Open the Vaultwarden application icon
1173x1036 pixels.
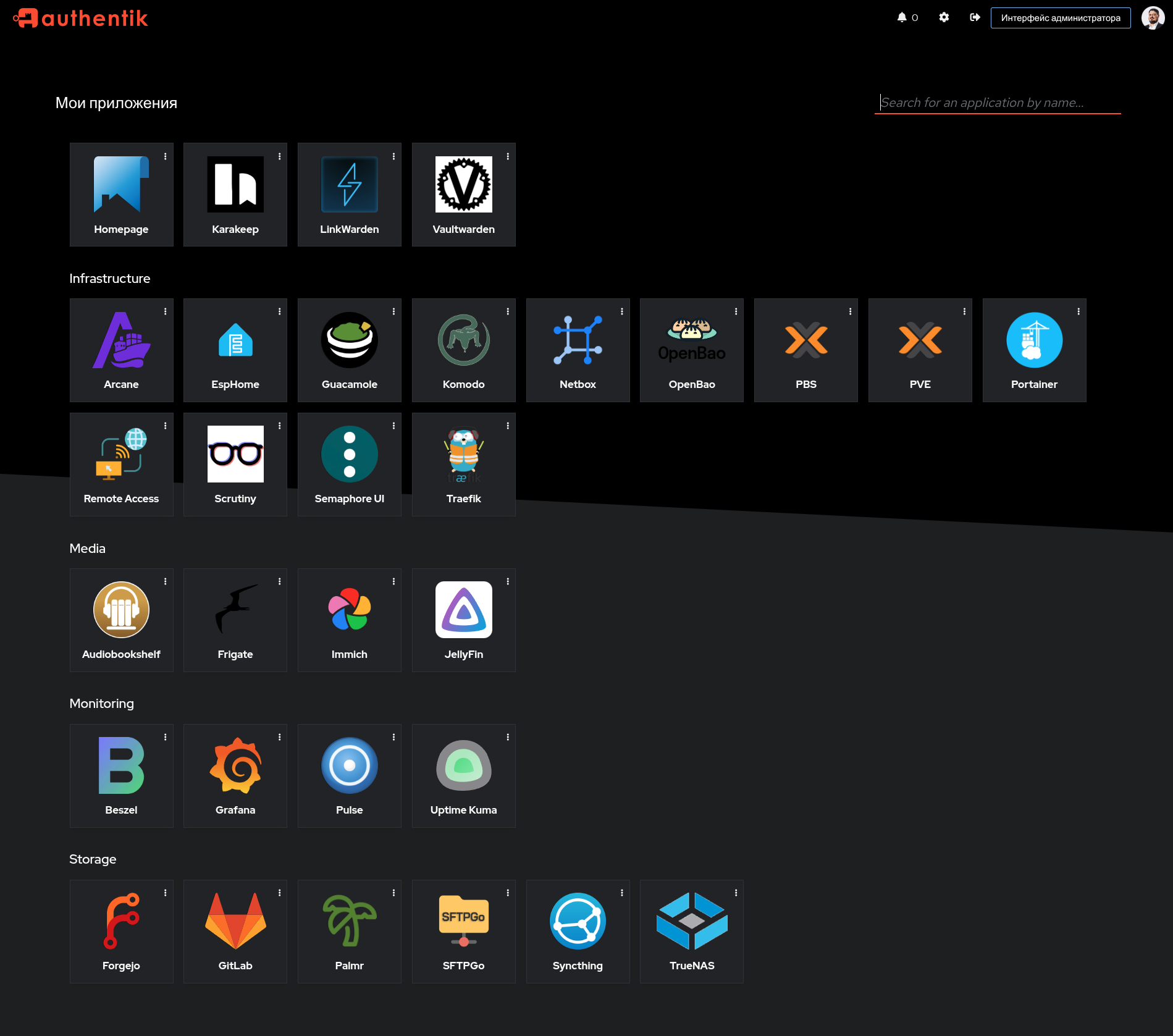[463, 185]
